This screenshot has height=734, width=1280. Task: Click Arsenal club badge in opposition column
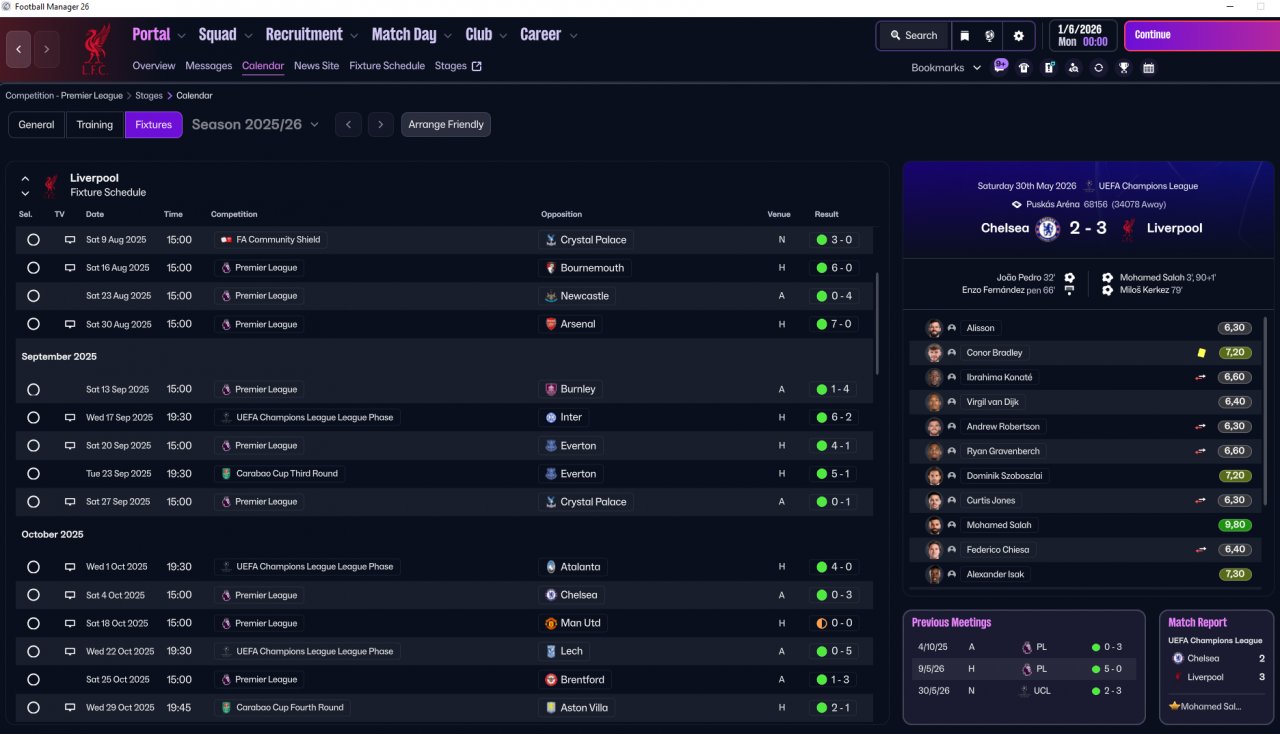(x=550, y=324)
